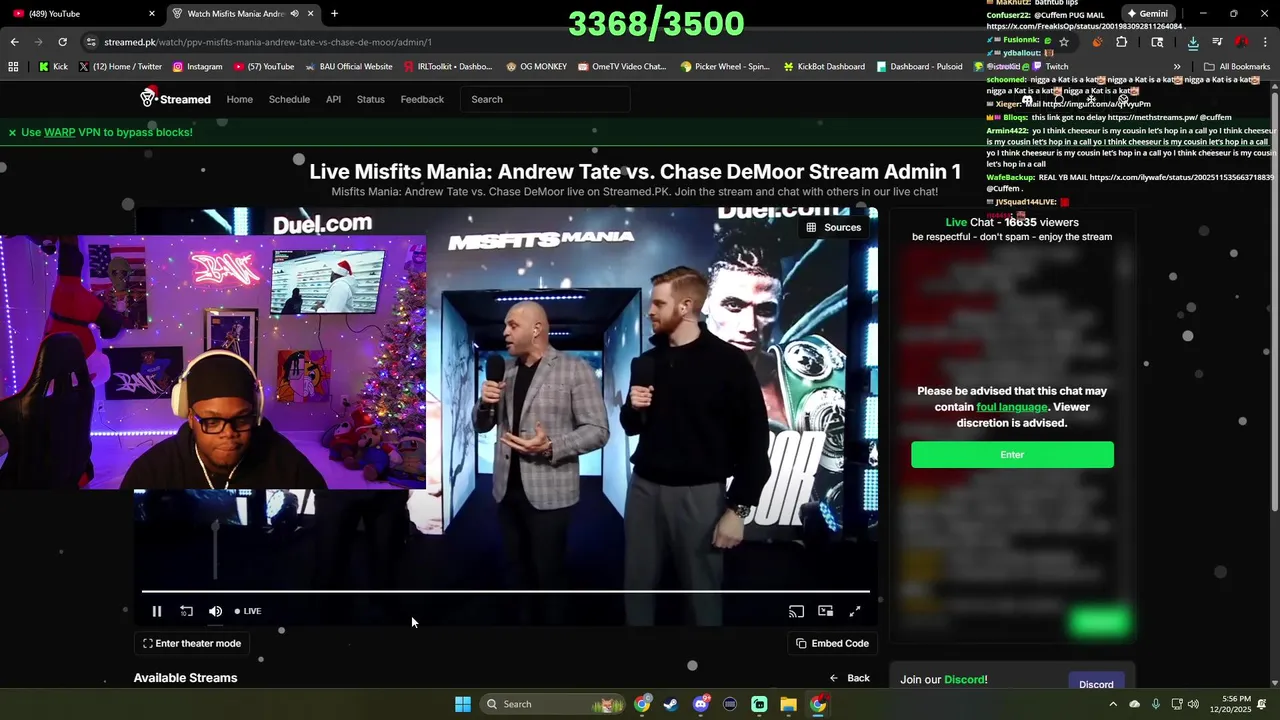Open a new browser tab
This screenshot has height=720, width=1280.
click(x=334, y=14)
